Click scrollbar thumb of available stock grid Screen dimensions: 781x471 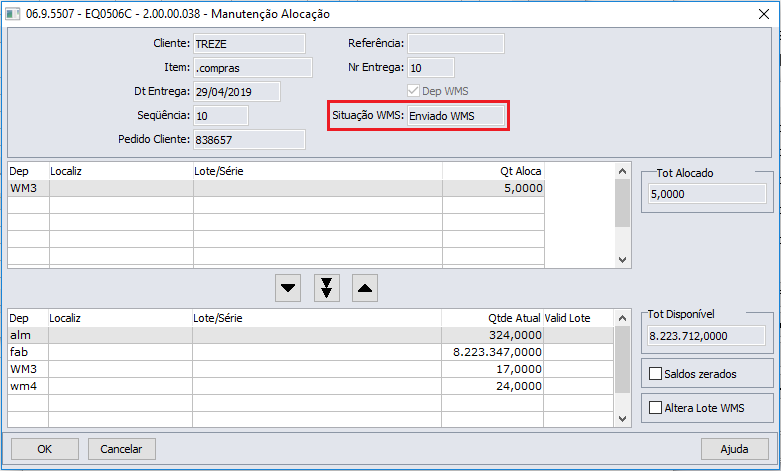pos(622,360)
